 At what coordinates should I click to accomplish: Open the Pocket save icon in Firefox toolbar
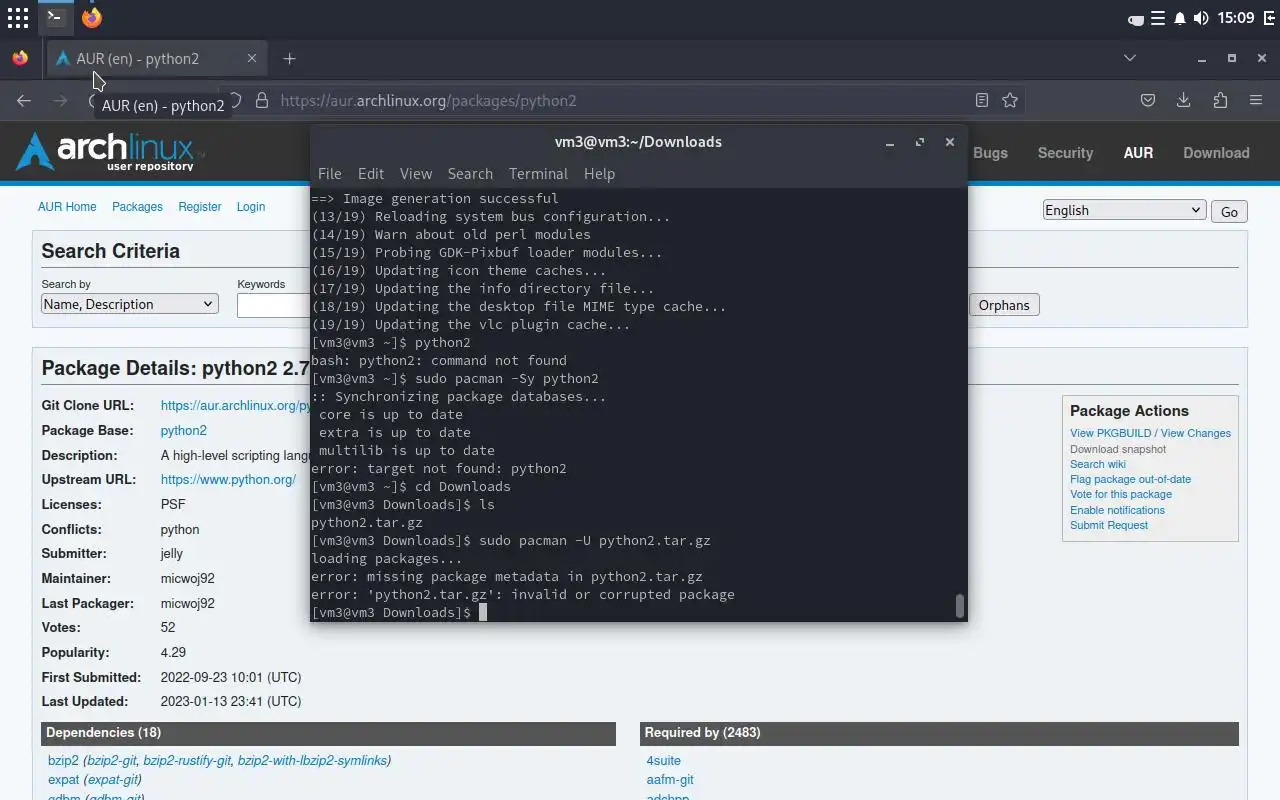click(1148, 100)
